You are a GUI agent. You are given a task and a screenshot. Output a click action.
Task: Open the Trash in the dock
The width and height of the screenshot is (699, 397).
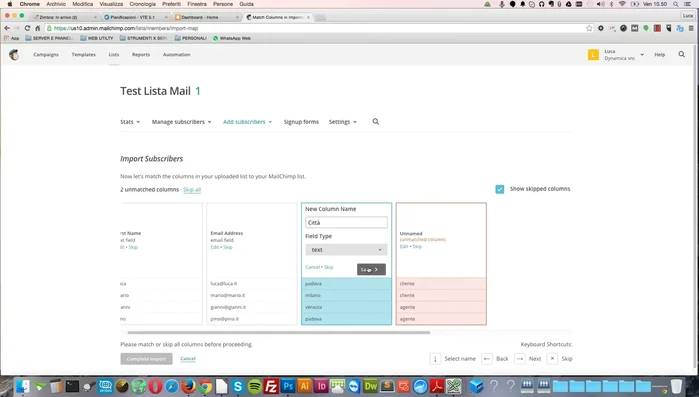[676, 386]
